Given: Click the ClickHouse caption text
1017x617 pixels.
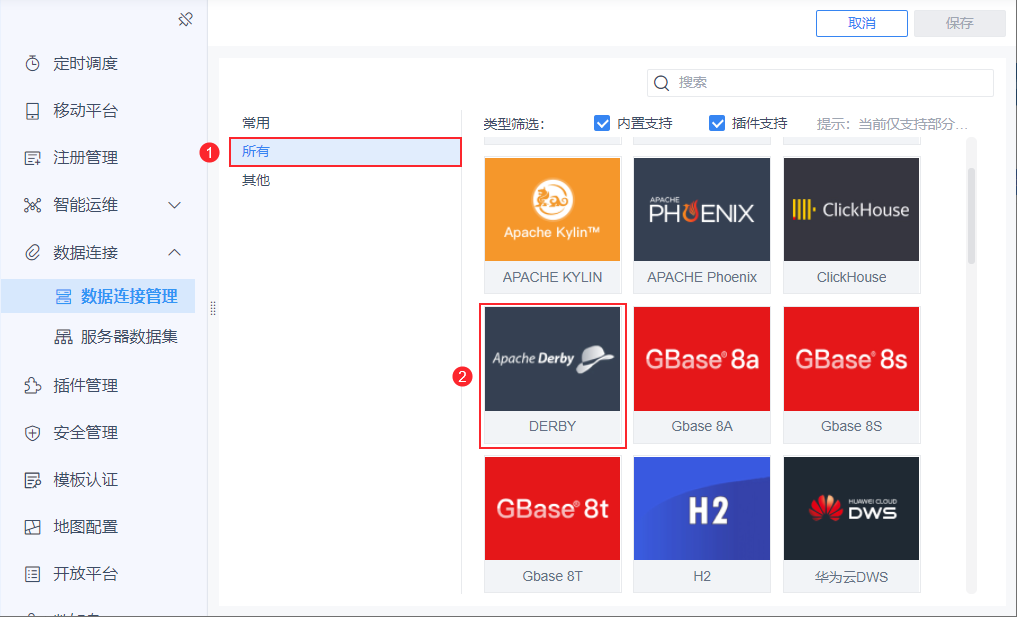Looking at the screenshot, I should 852,277.
